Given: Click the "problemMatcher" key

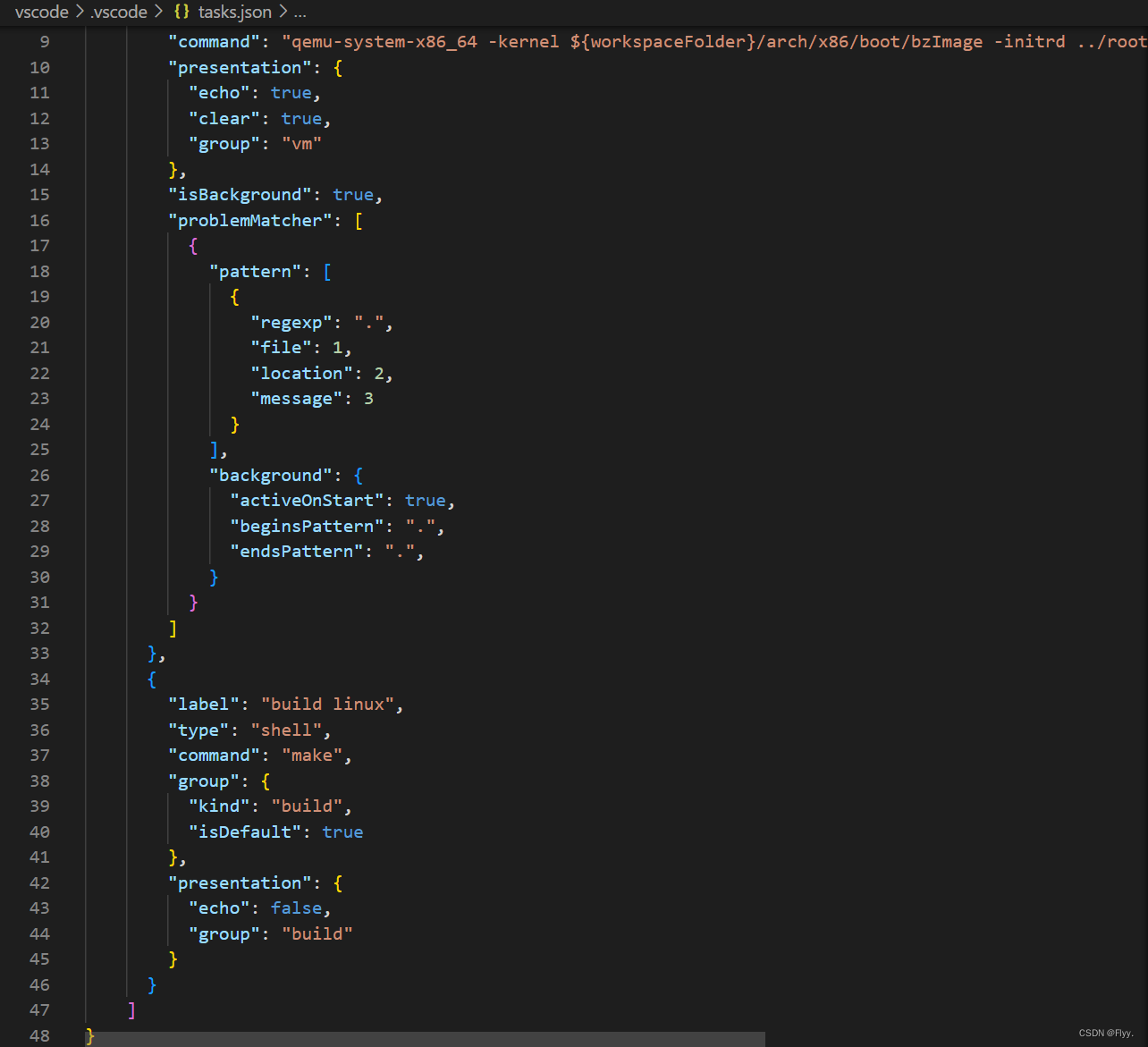Looking at the screenshot, I should coord(249,221).
